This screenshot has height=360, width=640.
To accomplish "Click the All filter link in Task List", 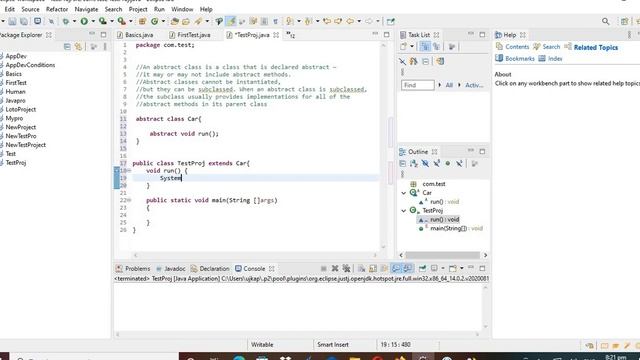I will click(449, 85).
